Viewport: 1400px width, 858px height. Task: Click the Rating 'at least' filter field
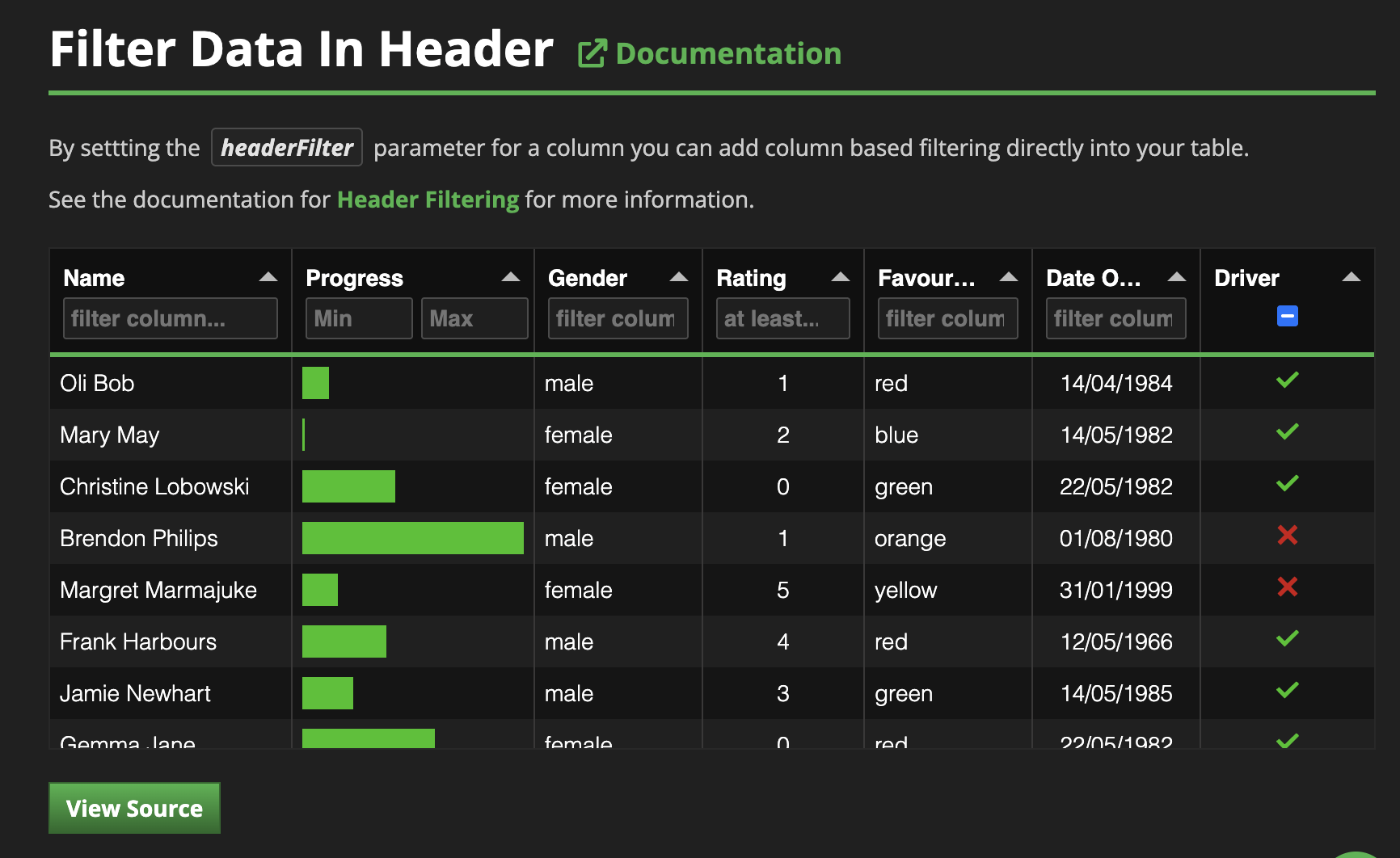(782, 318)
